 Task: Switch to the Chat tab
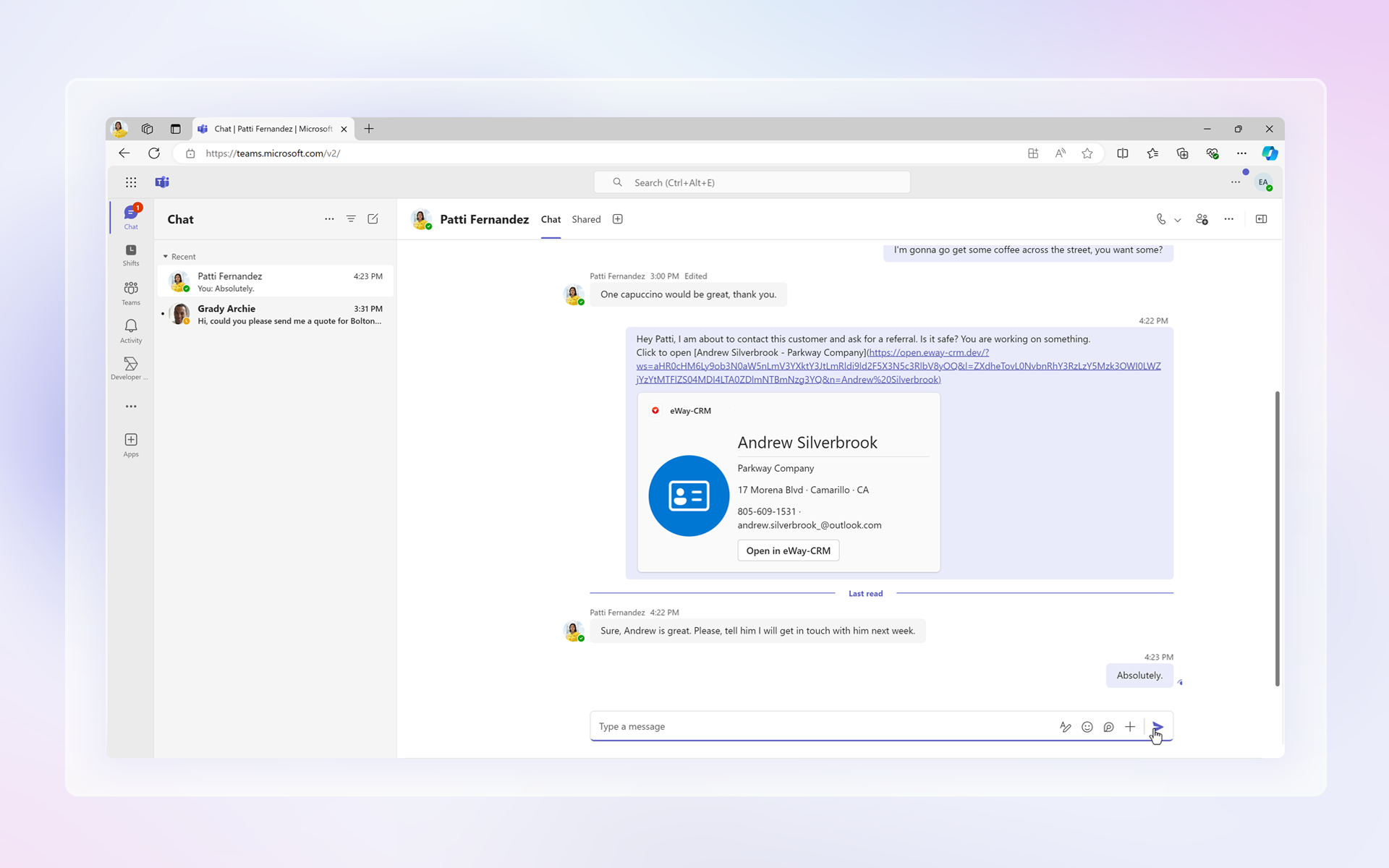(551, 219)
